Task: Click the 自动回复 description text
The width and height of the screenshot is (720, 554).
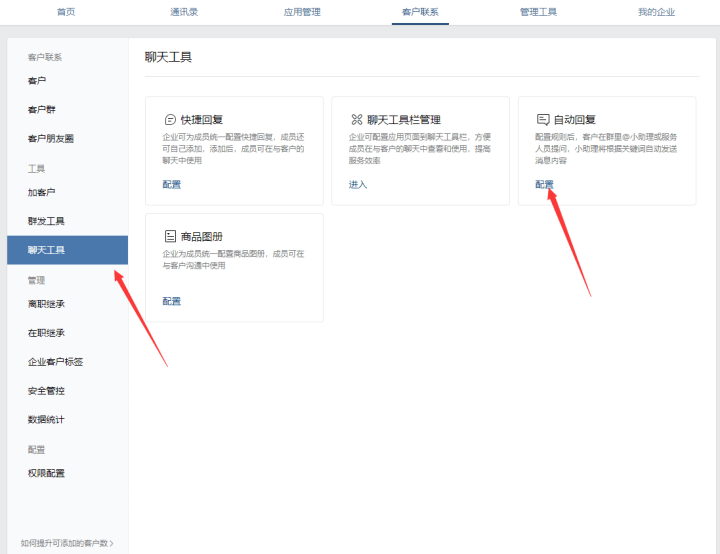Action: pyautogui.click(x=606, y=149)
